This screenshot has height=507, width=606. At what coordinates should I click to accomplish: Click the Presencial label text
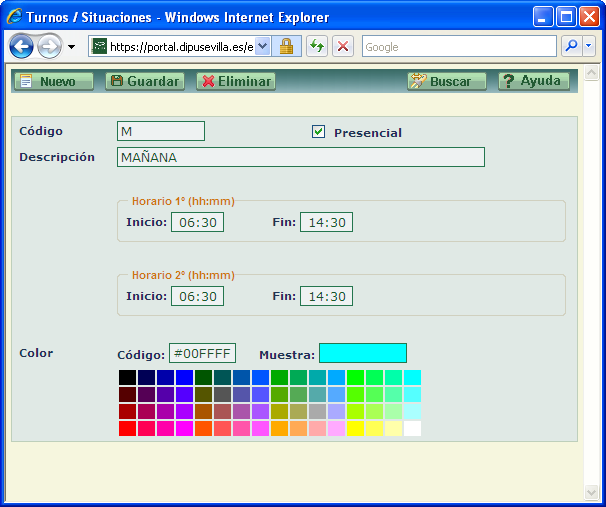pyautogui.click(x=368, y=133)
